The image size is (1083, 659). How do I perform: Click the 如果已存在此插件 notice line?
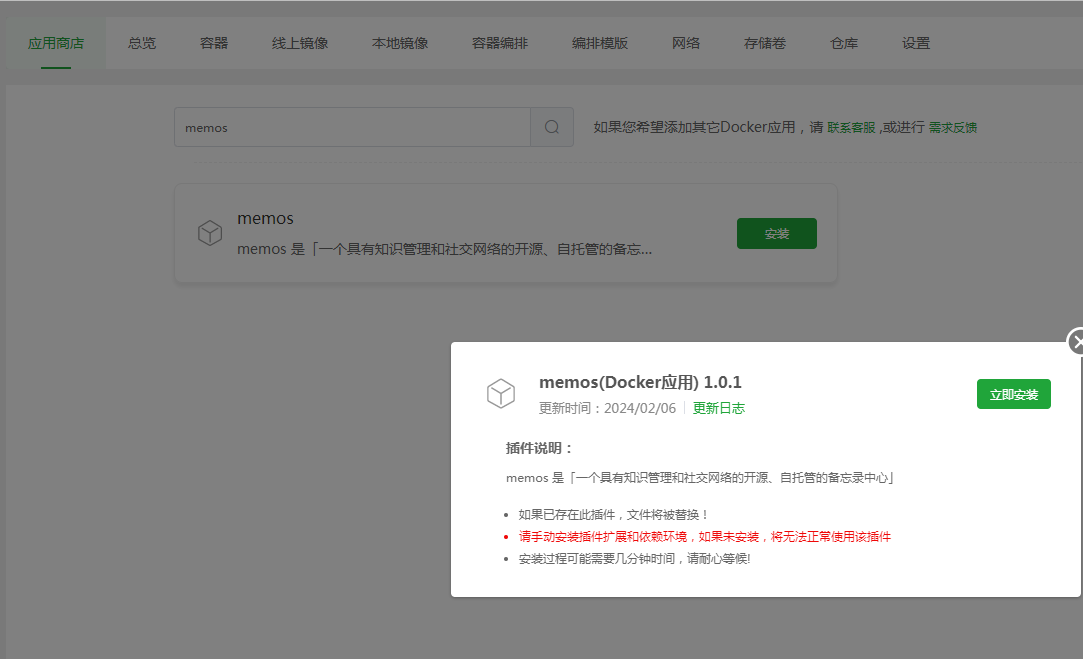point(613,515)
